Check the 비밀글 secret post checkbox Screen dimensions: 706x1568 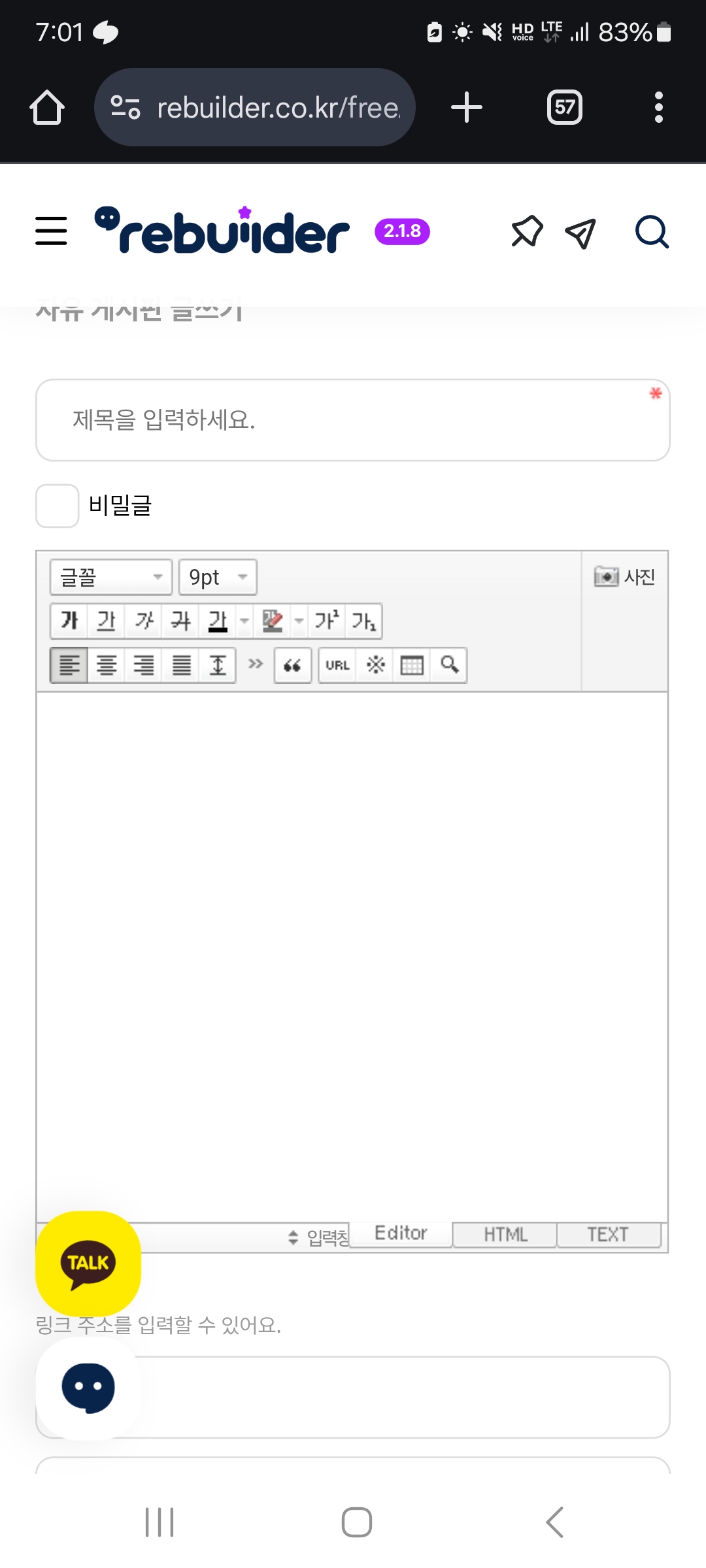coord(58,506)
